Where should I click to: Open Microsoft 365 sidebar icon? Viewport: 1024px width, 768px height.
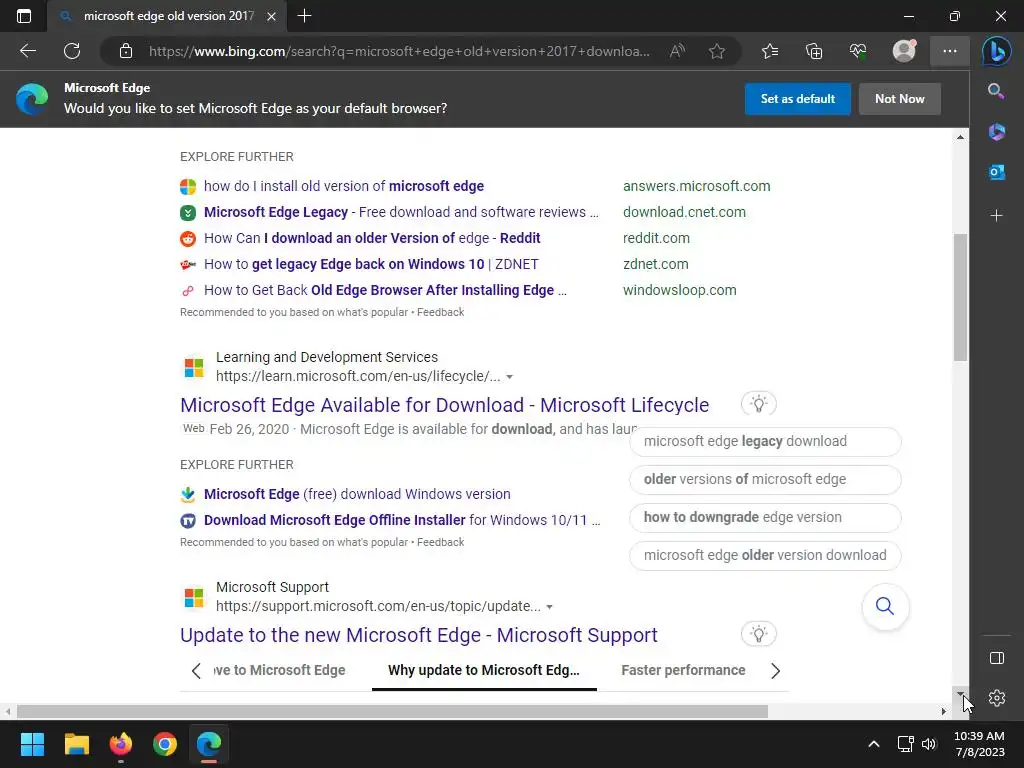pos(997,132)
